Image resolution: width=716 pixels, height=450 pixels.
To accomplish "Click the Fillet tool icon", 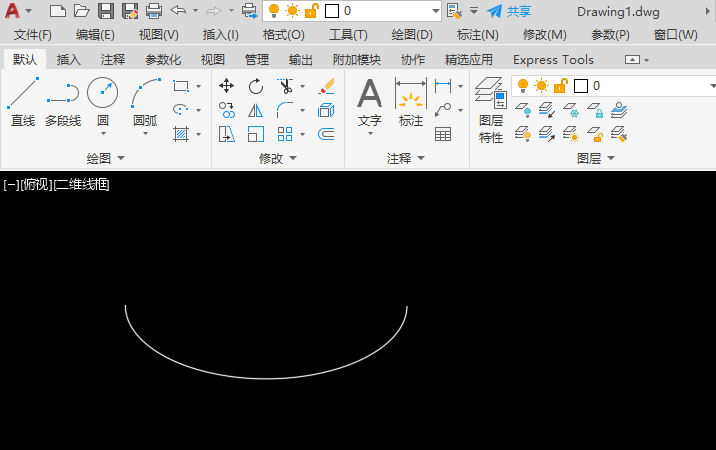I will pos(285,110).
